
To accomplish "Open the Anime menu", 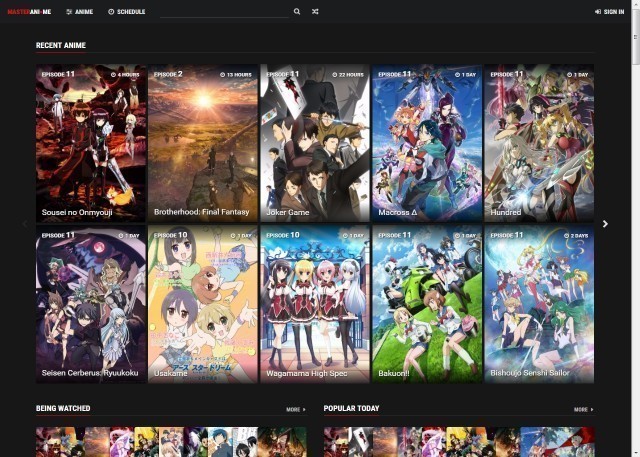I will [80, 12].
